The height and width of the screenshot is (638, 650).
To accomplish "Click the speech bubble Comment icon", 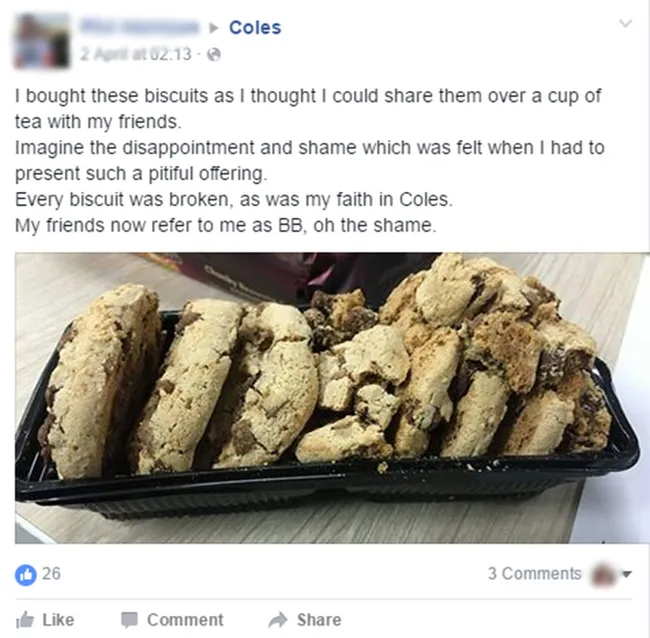I will pyautogui.click(x=129, y=620).
